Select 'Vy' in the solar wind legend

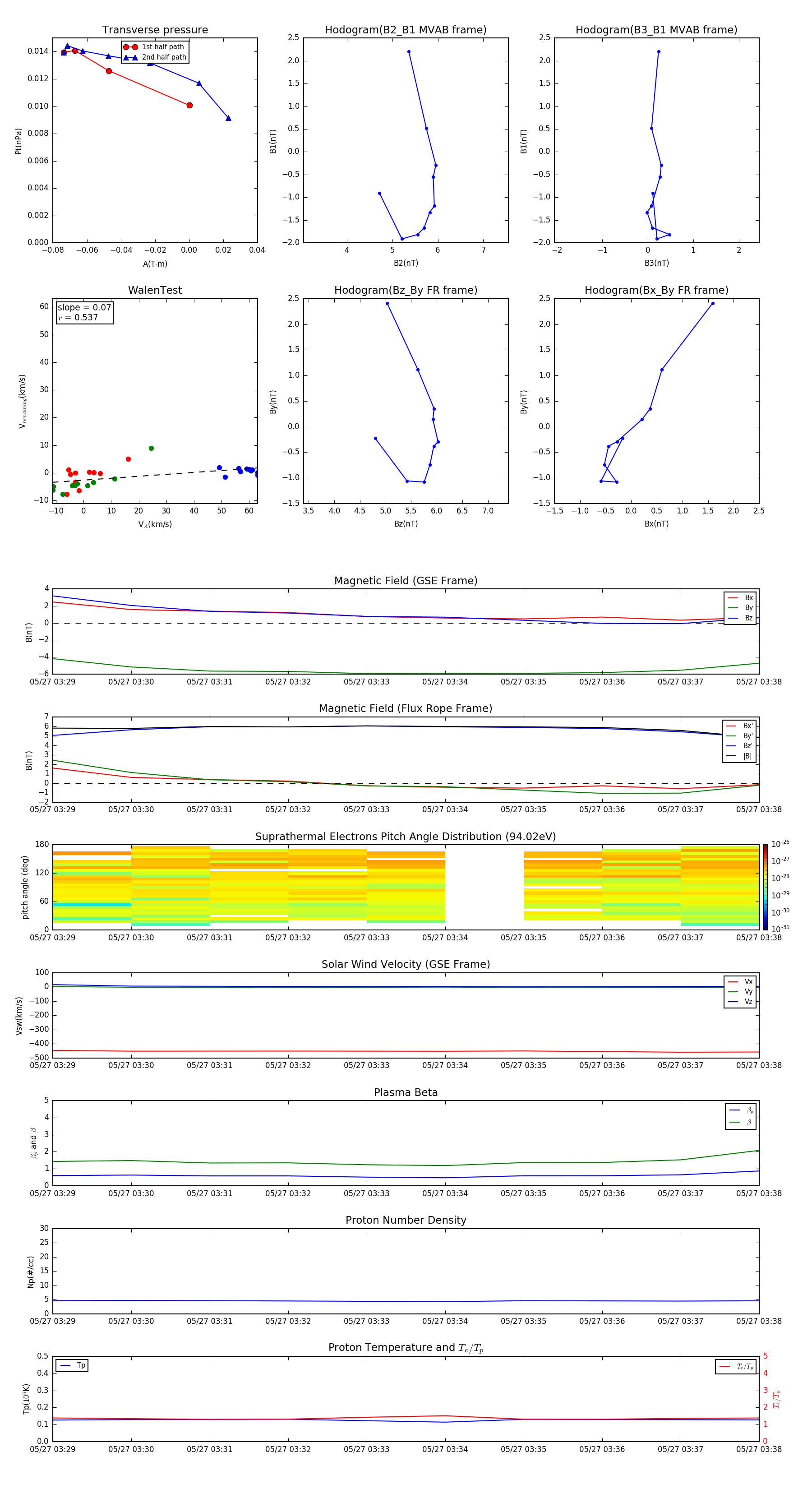coord(740,991)
